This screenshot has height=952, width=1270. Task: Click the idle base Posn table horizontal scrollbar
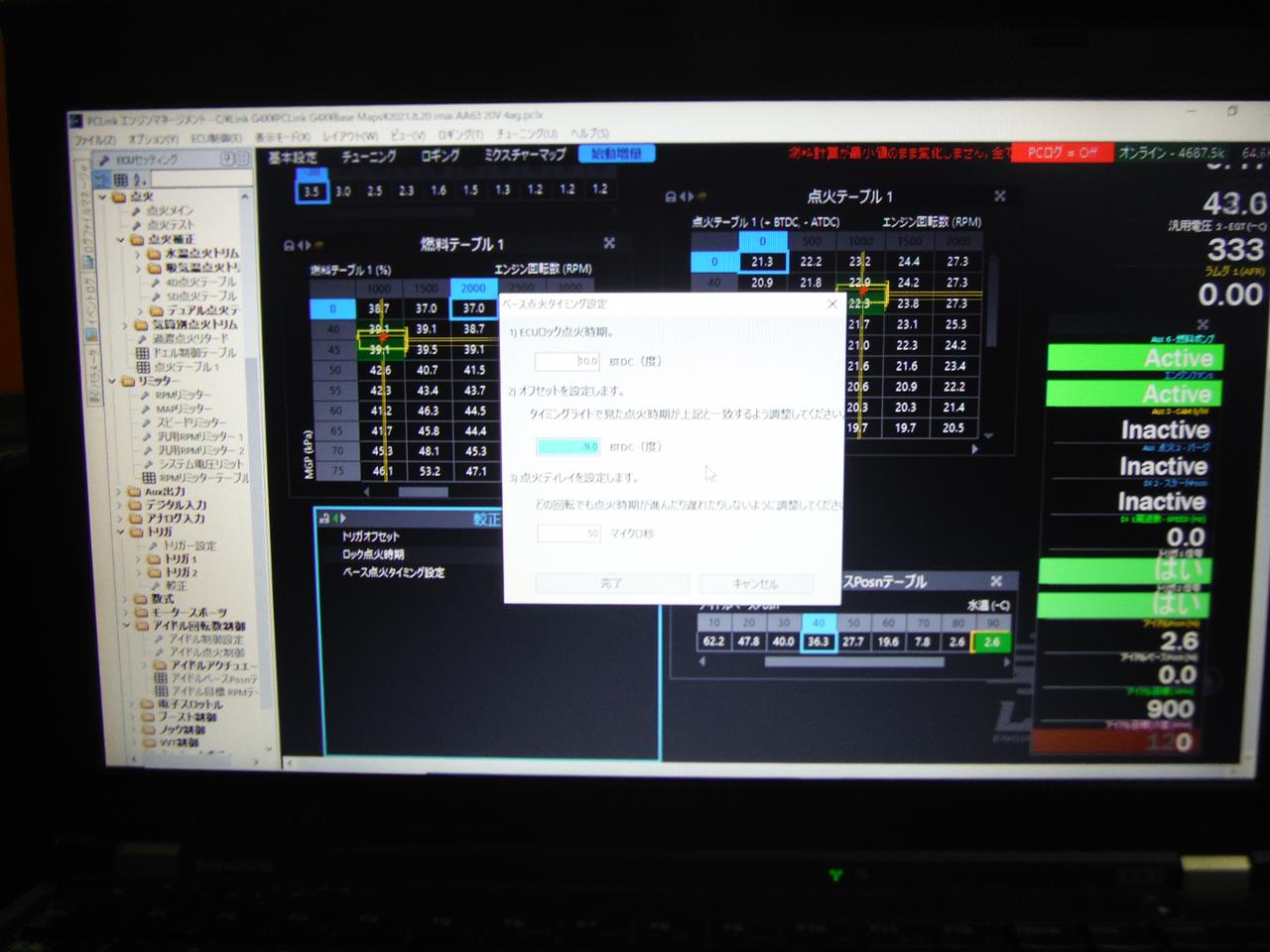pyautogui.click(x=853, y=661)
